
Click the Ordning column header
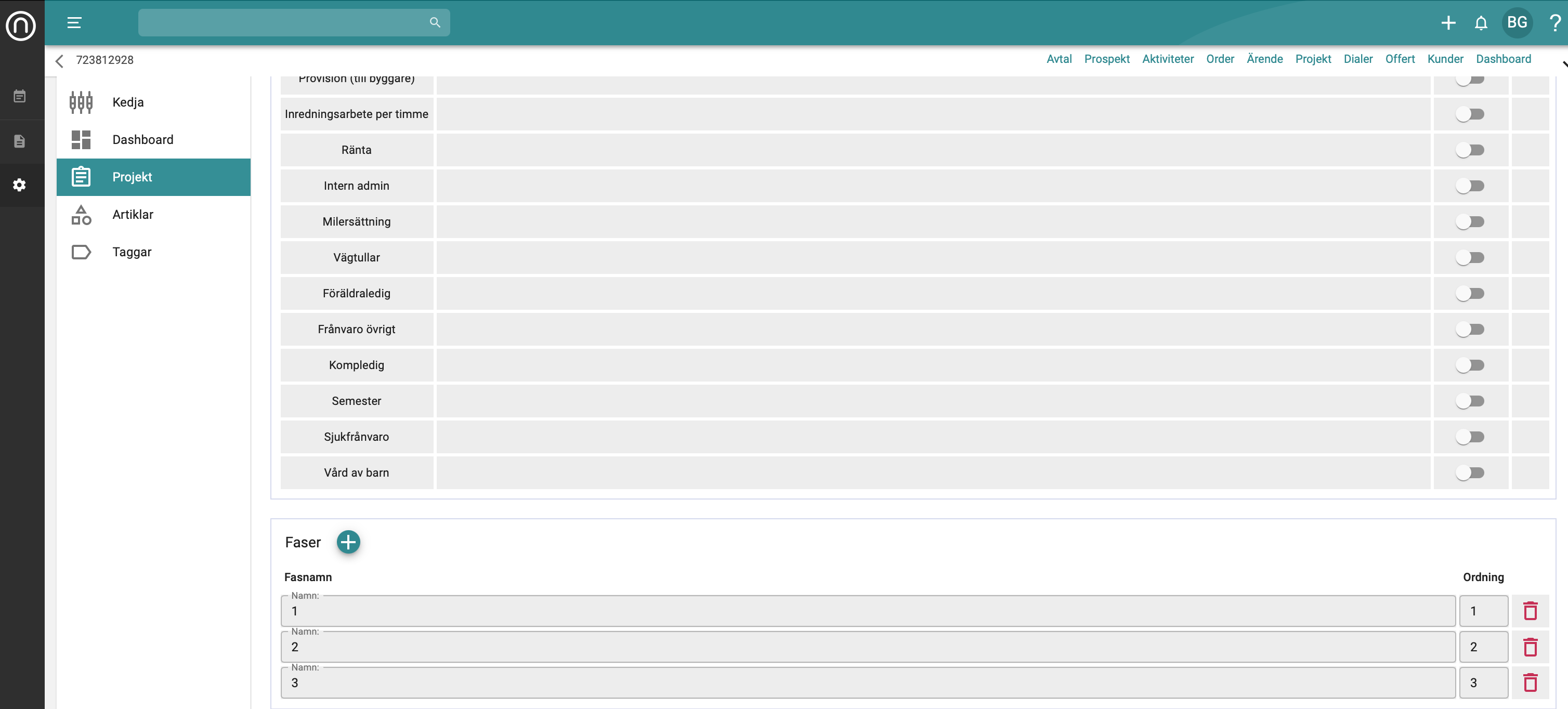point(1483,577)
